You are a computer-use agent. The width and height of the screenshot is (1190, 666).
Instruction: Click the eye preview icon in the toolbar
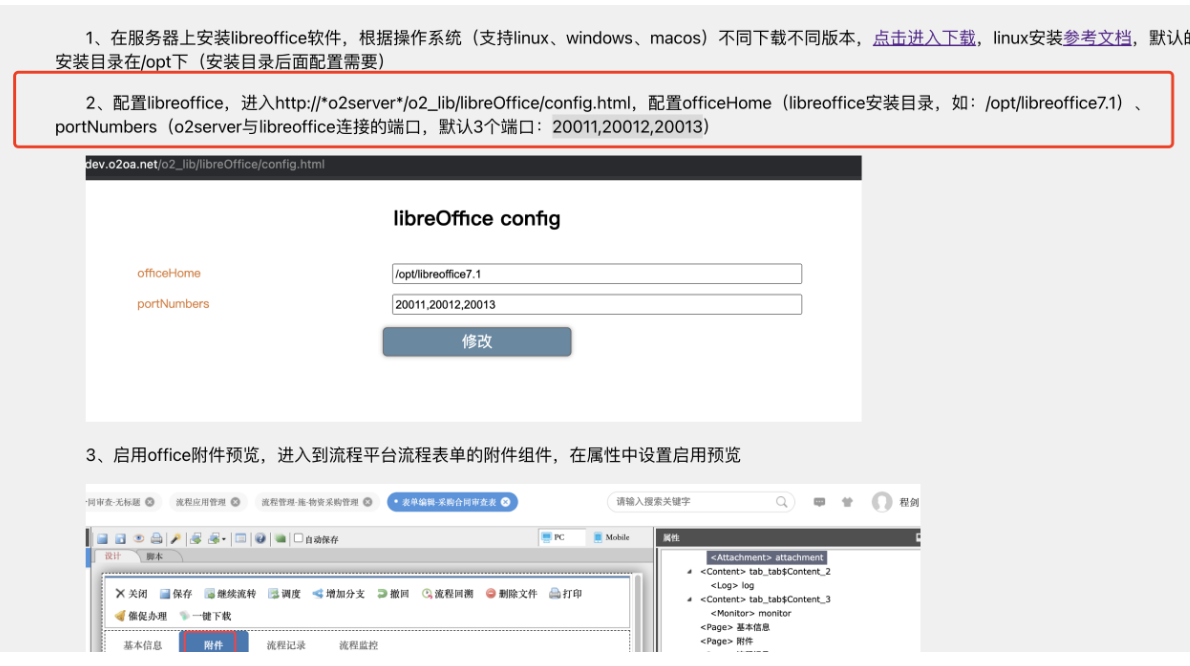139,539
